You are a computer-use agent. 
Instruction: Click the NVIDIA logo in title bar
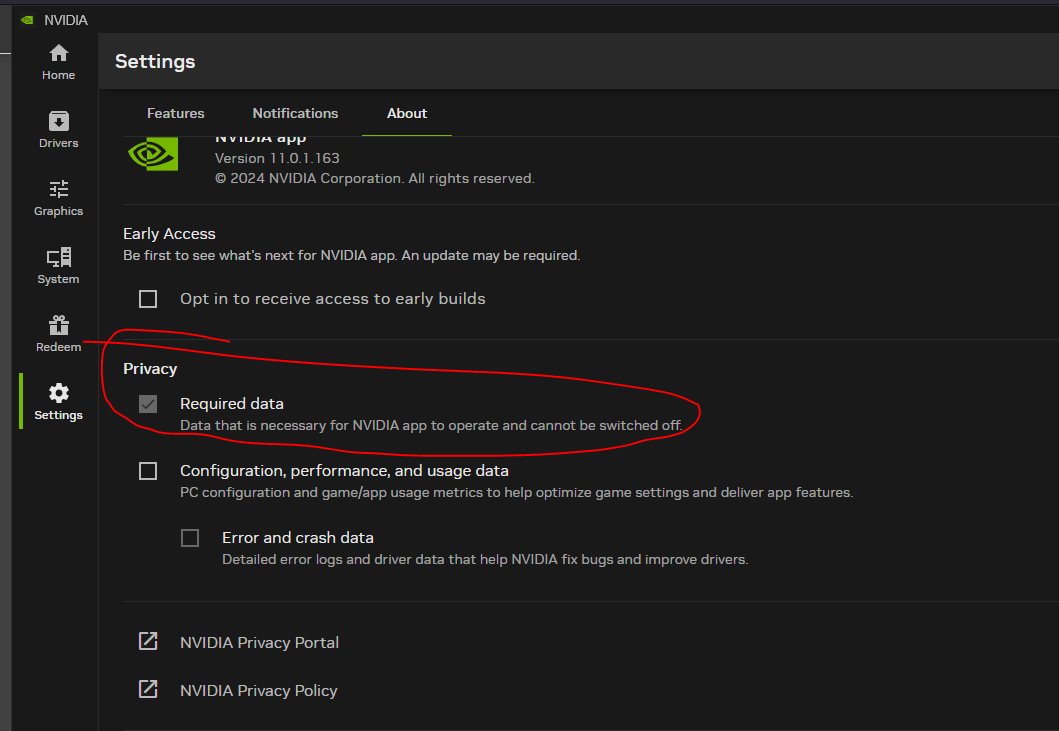pyautogui.click(x=27, y=20)
